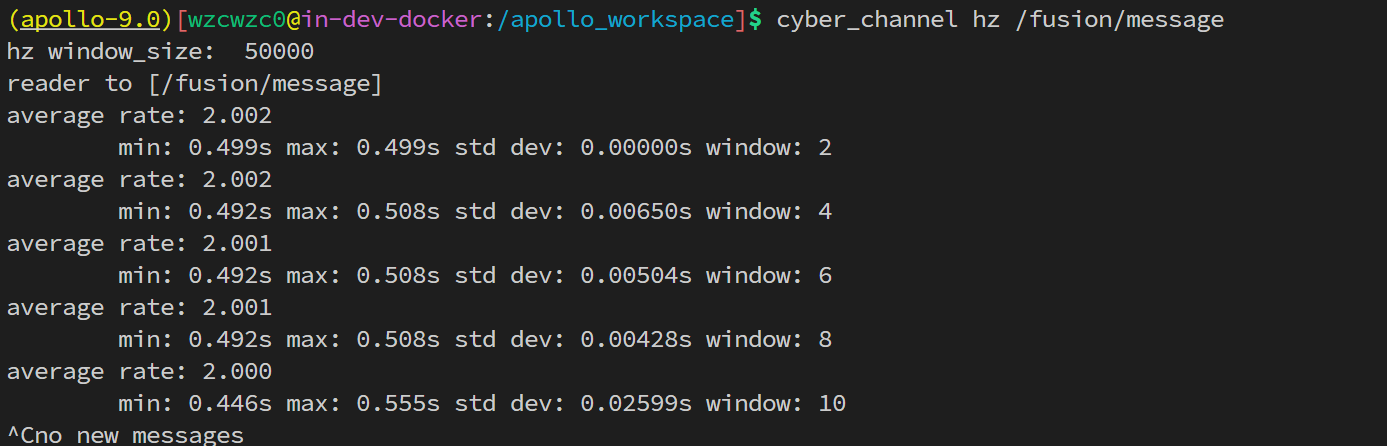Click the reader to [/fusion/message] line
The width and height of the screenshot is (1387, 446).
click(195, 84)
